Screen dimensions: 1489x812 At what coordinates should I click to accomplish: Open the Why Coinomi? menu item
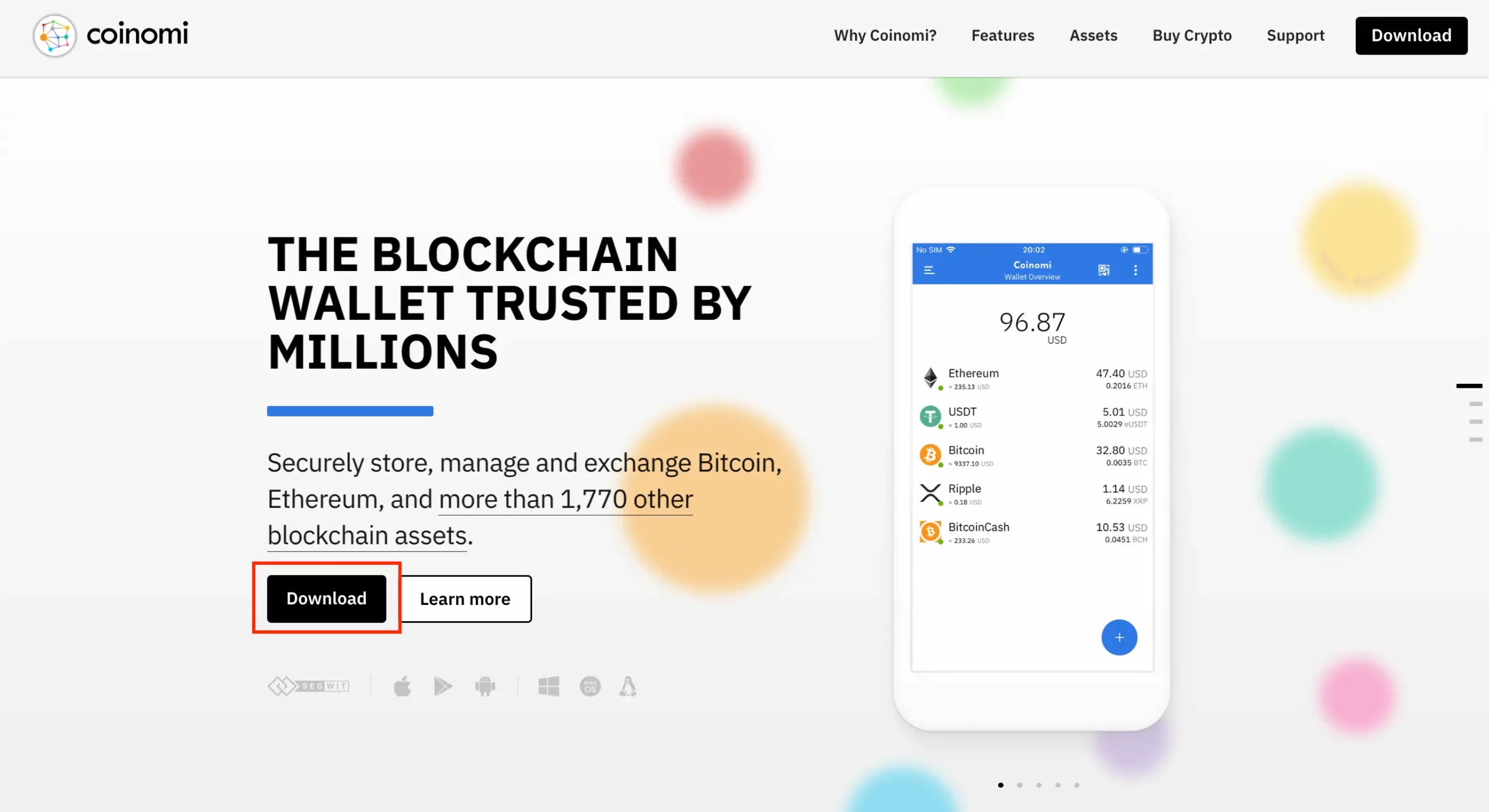pyautogui.click(x=885, y=35)
